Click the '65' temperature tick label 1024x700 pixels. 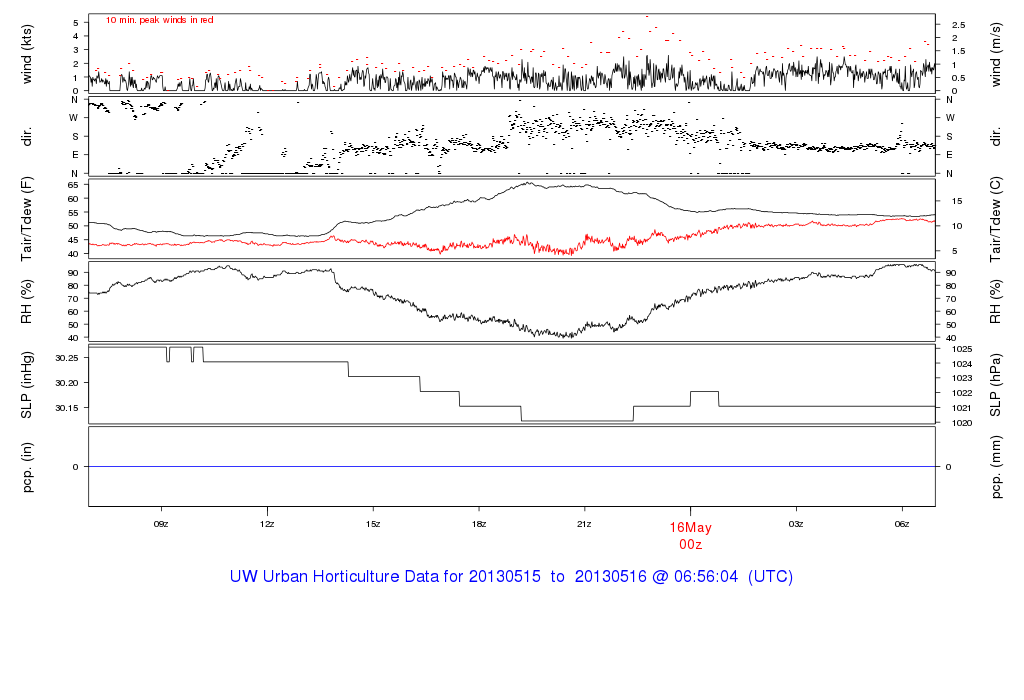pyautogui.click(x=73, y=185)
